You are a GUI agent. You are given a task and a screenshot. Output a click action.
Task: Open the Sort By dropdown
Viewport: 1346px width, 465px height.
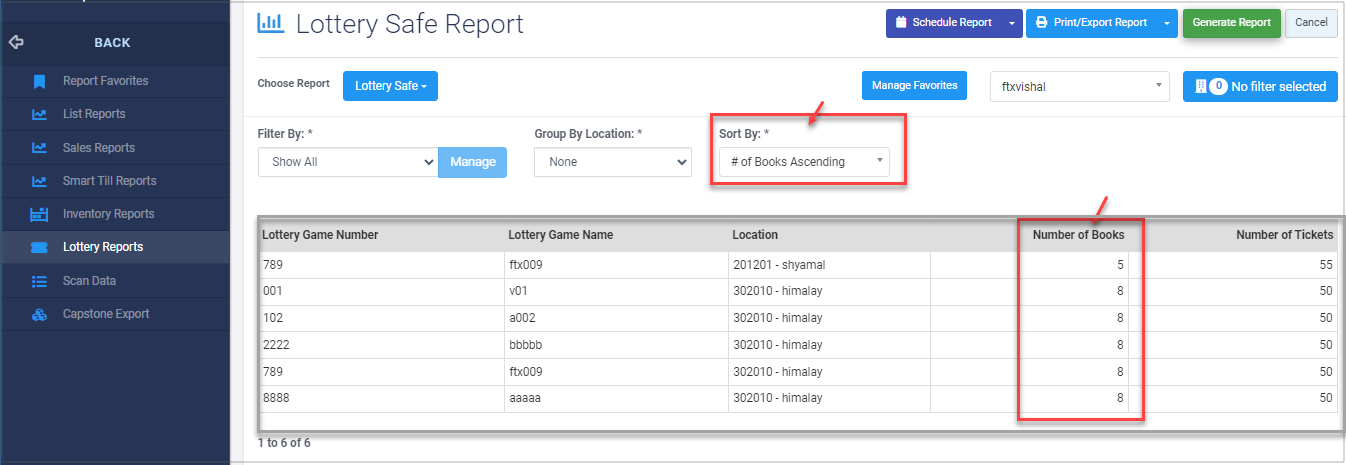tap(804, 162)
